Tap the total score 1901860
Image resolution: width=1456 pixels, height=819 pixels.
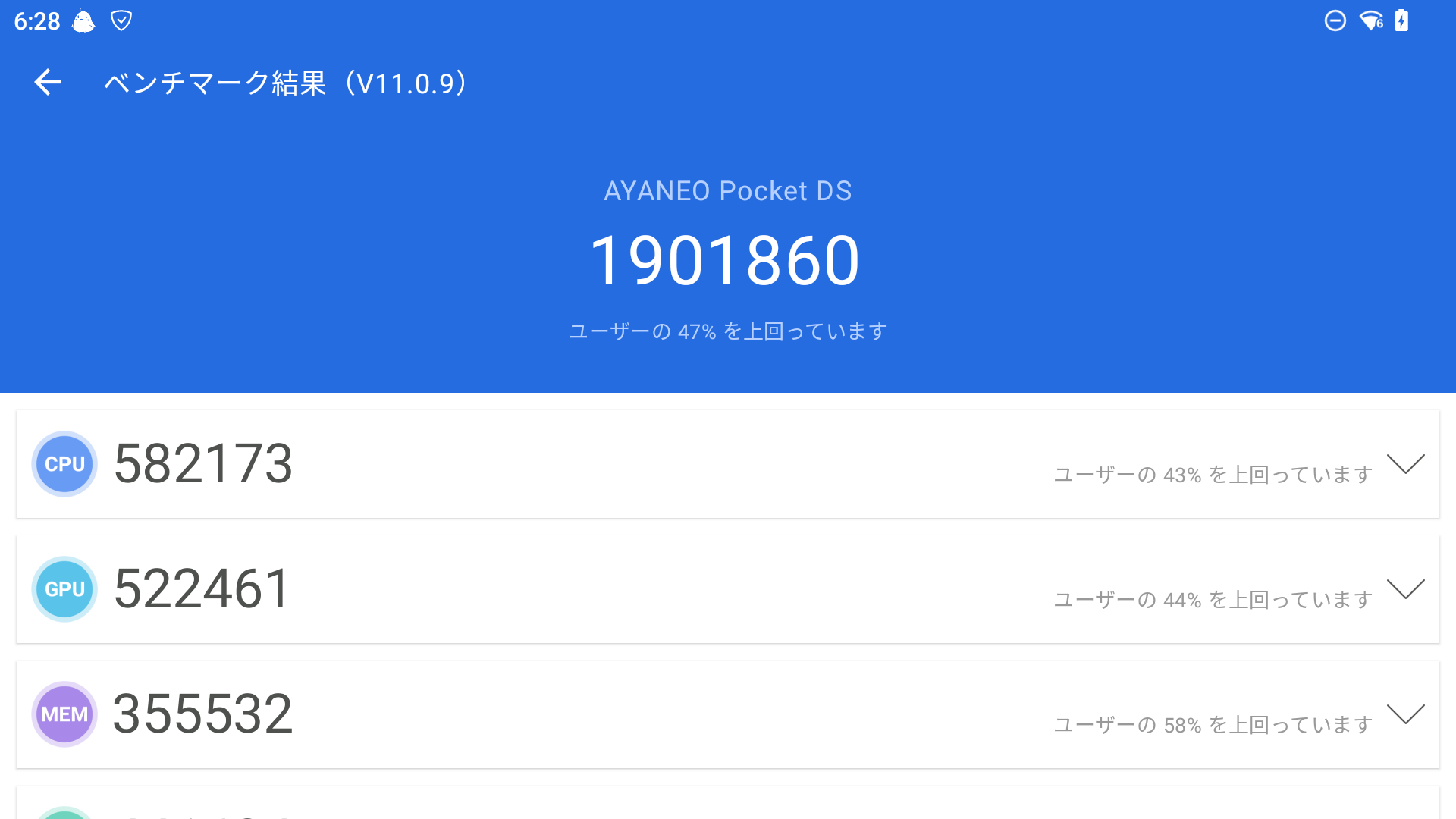(x=726, y=261)
